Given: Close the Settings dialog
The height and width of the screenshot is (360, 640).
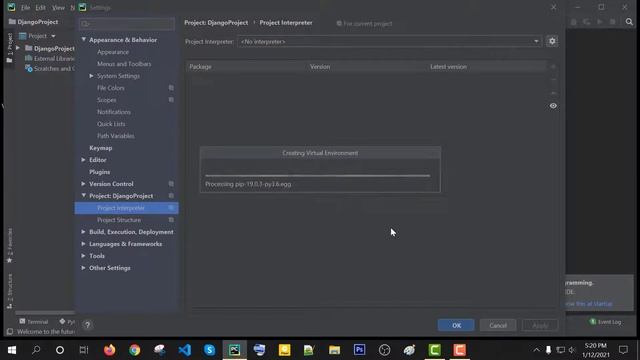Looking at the screenshot, I should tap(553, 7).
